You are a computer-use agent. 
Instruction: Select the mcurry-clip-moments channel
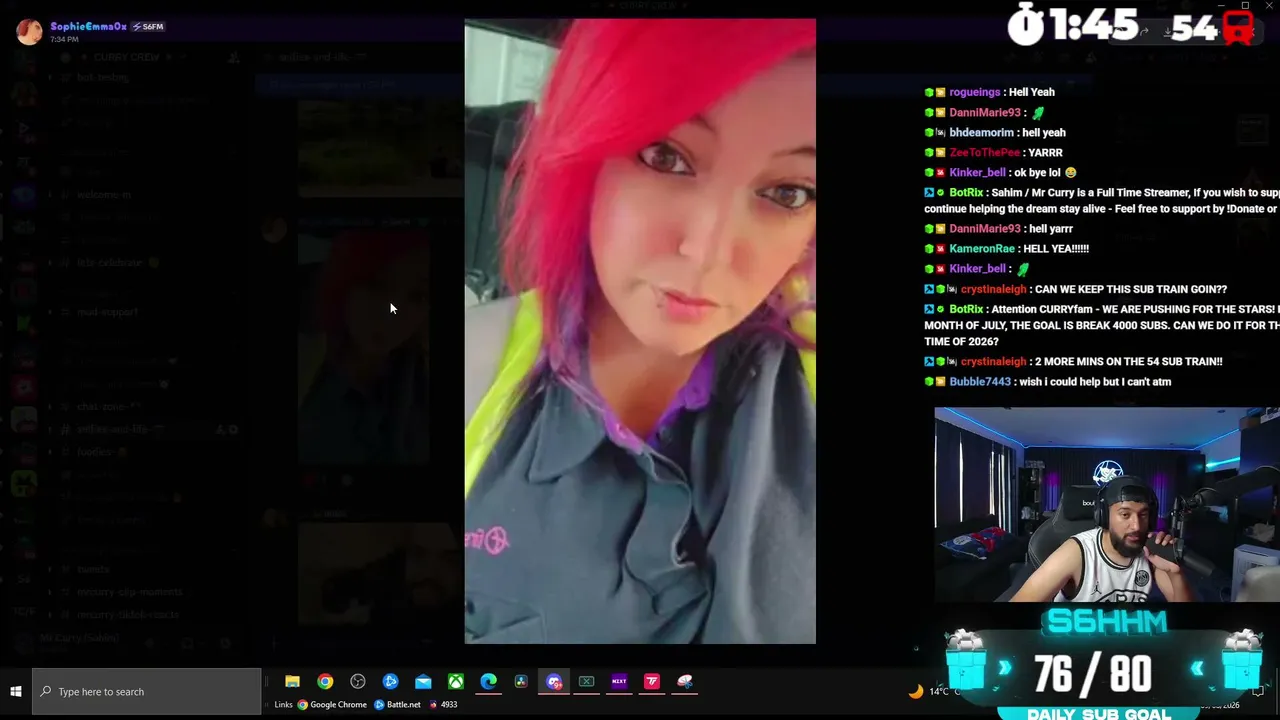pyautogui.click(x=129, y=592)
